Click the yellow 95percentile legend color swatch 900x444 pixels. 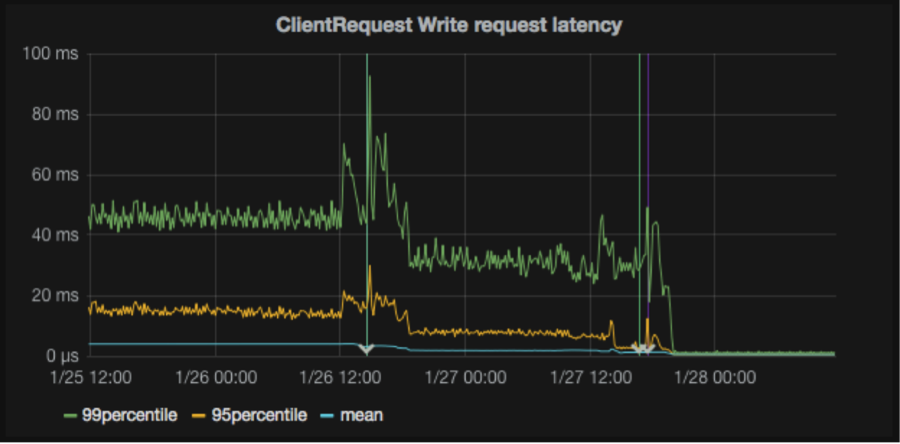click(200, 415)
